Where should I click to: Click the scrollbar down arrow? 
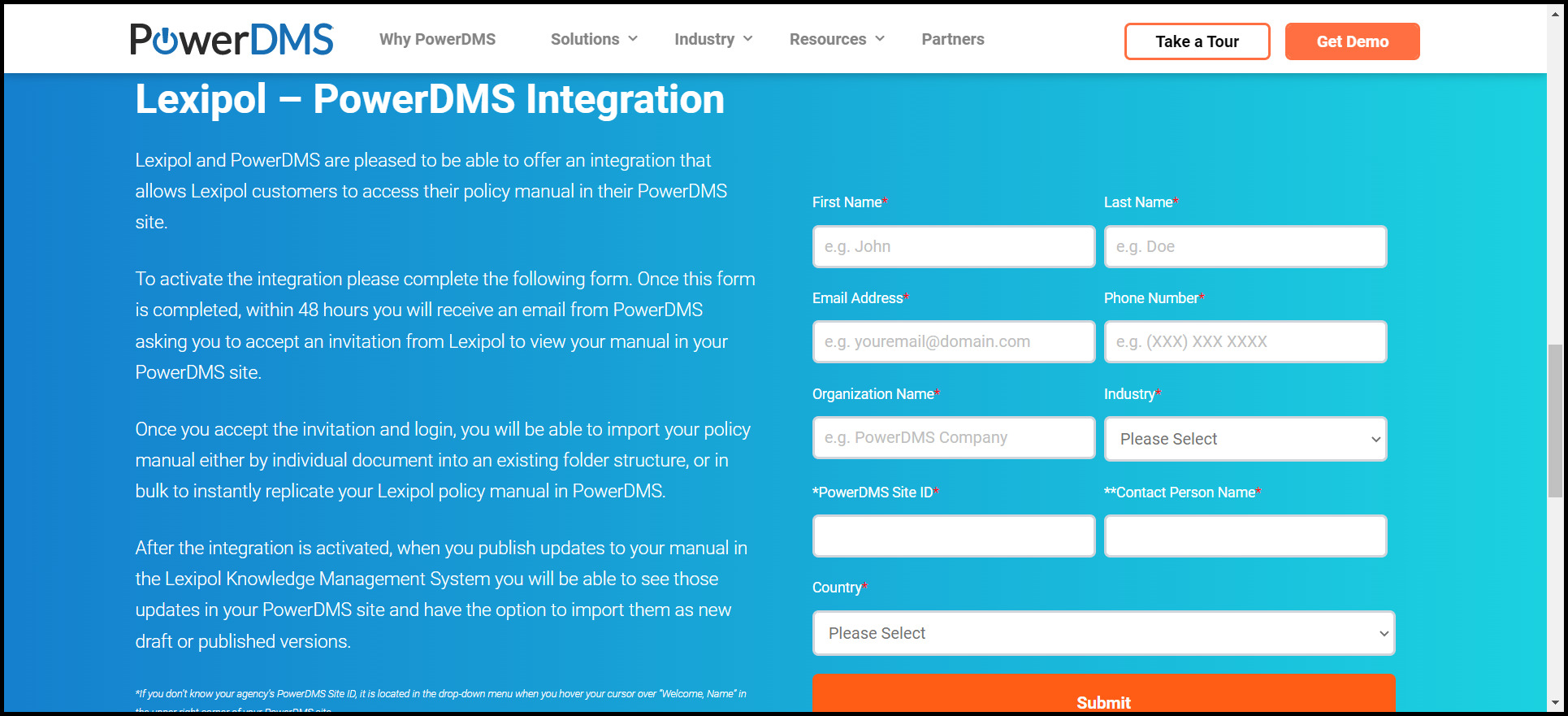coord(1555,703)
